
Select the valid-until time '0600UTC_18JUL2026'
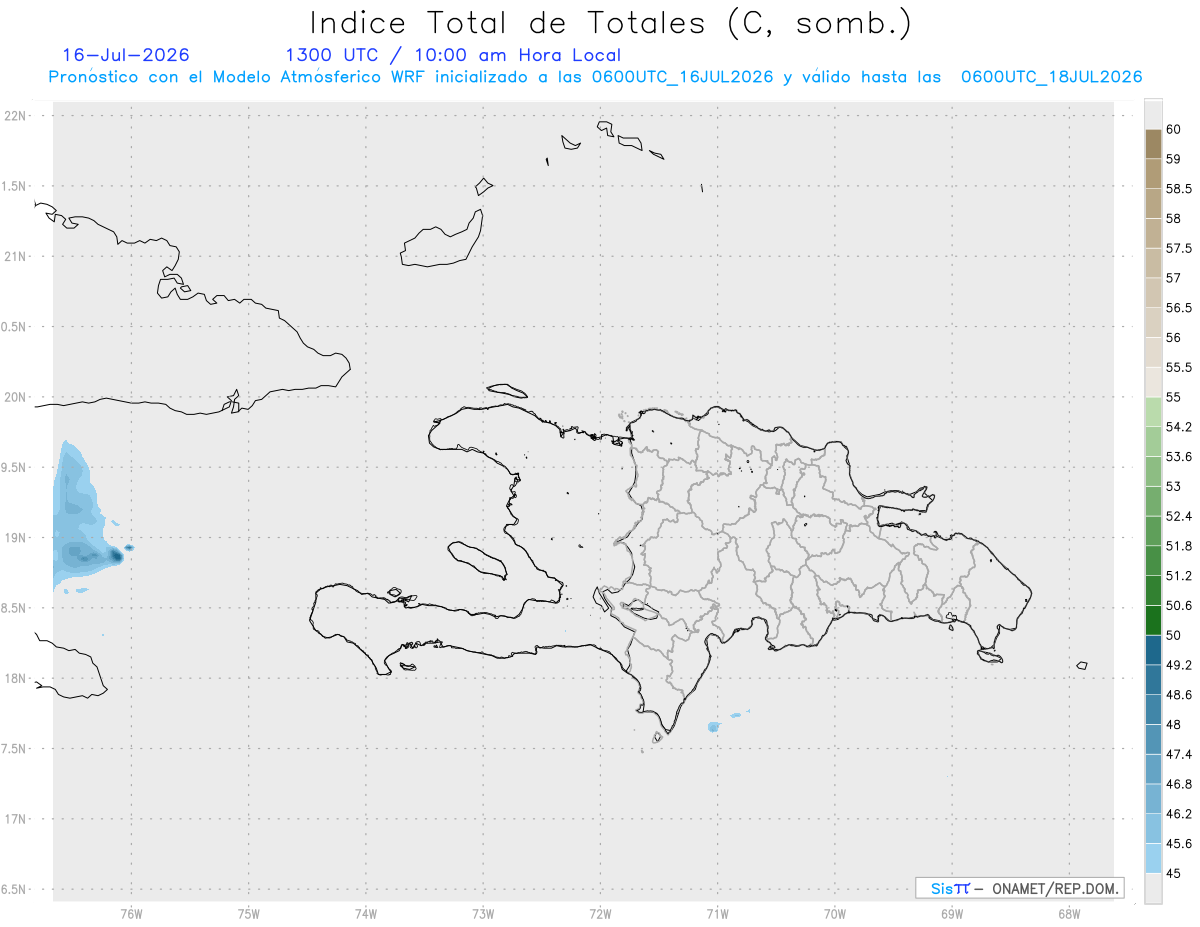[1051, 77]
